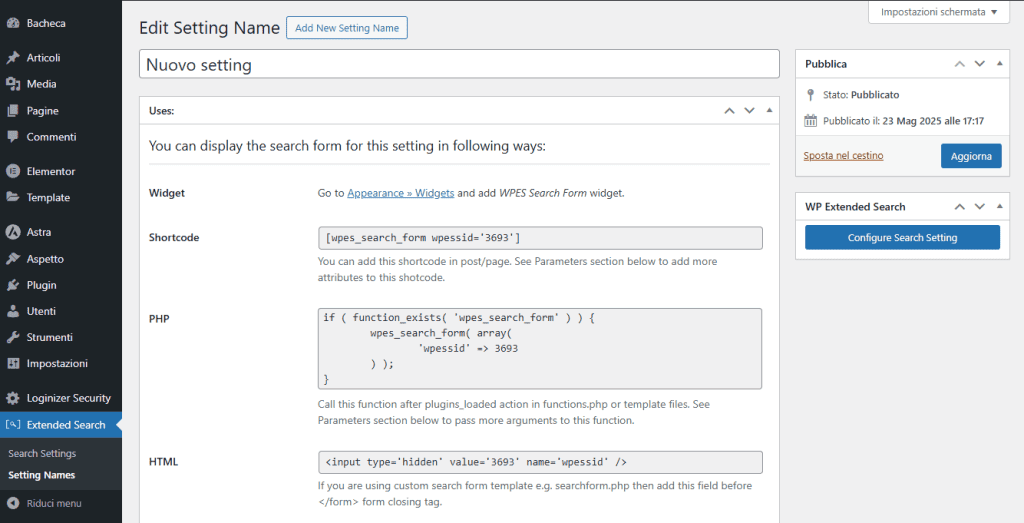The height and width of the screenshot is (523, 1024).
Task: Click the Articoli pin icon
Action: coord(13,57)
